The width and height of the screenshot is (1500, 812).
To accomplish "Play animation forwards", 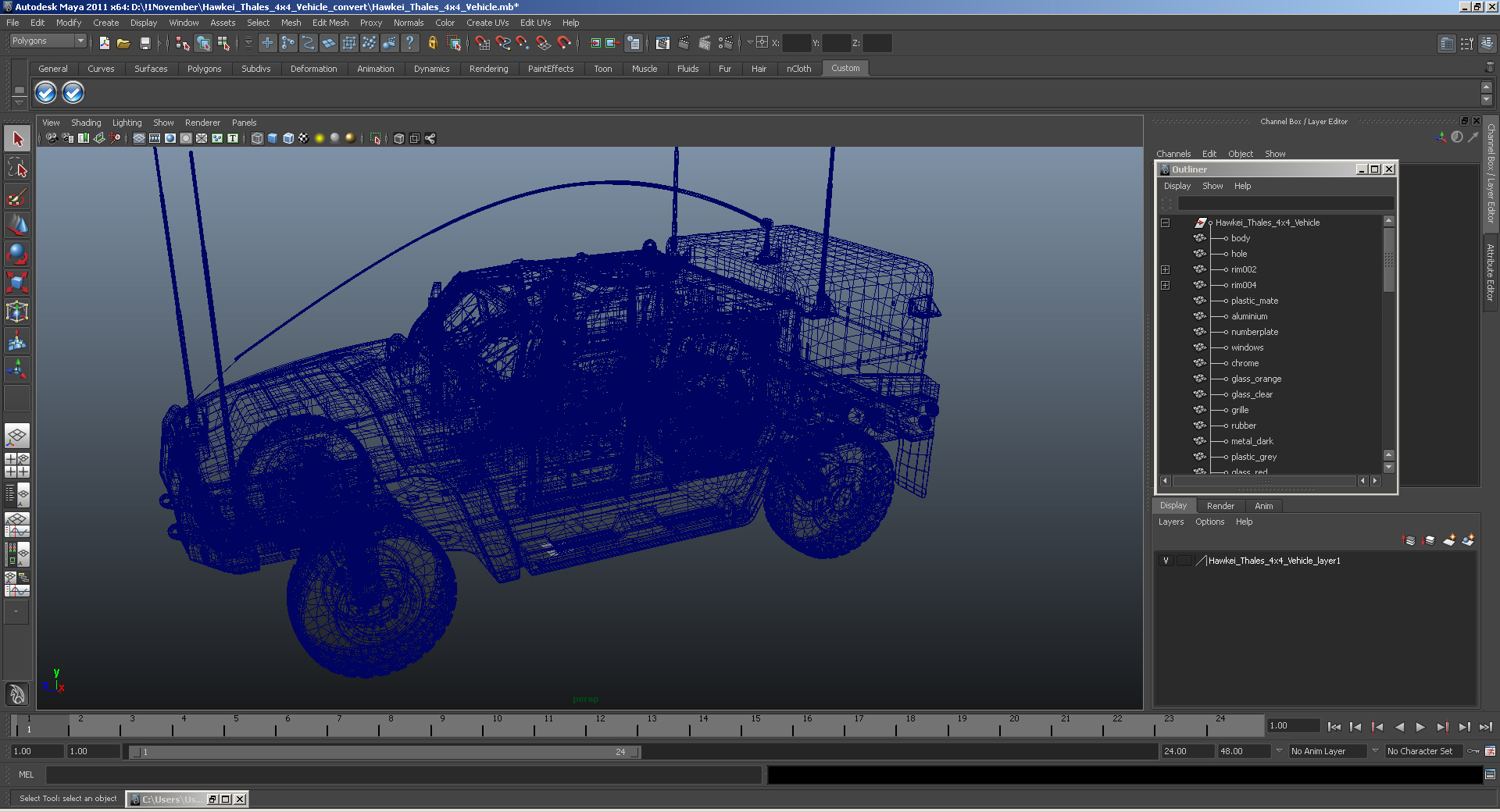I will 1420,727.
